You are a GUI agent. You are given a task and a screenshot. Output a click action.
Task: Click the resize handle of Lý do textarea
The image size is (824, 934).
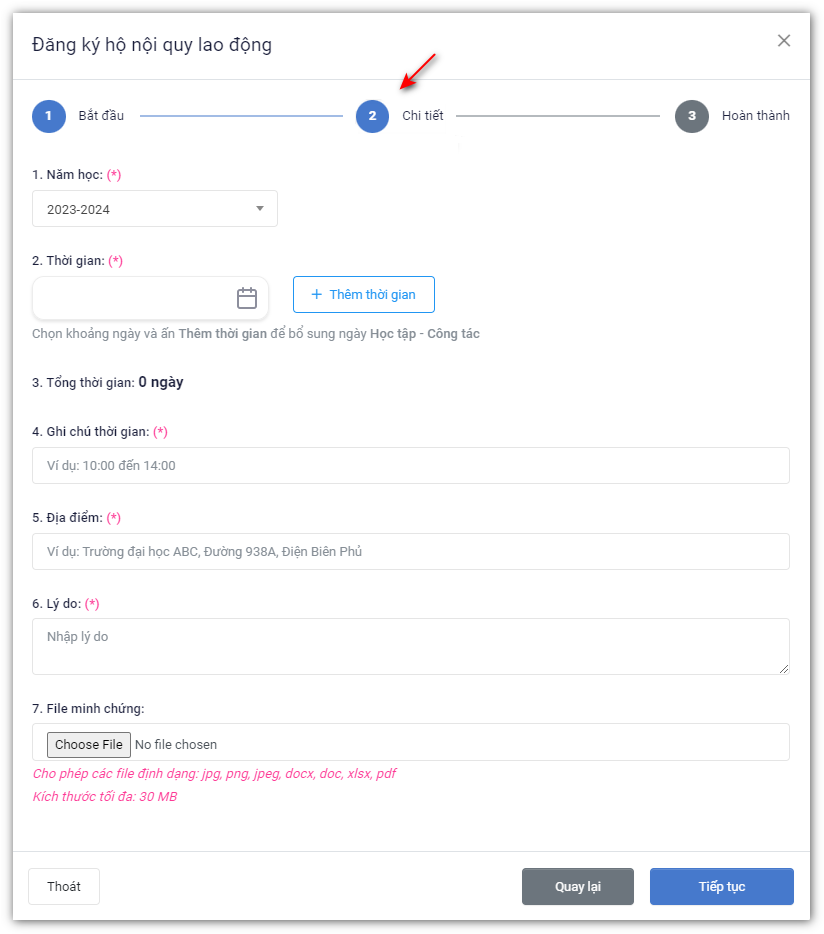pyautogui.click(x=783, y=668)
